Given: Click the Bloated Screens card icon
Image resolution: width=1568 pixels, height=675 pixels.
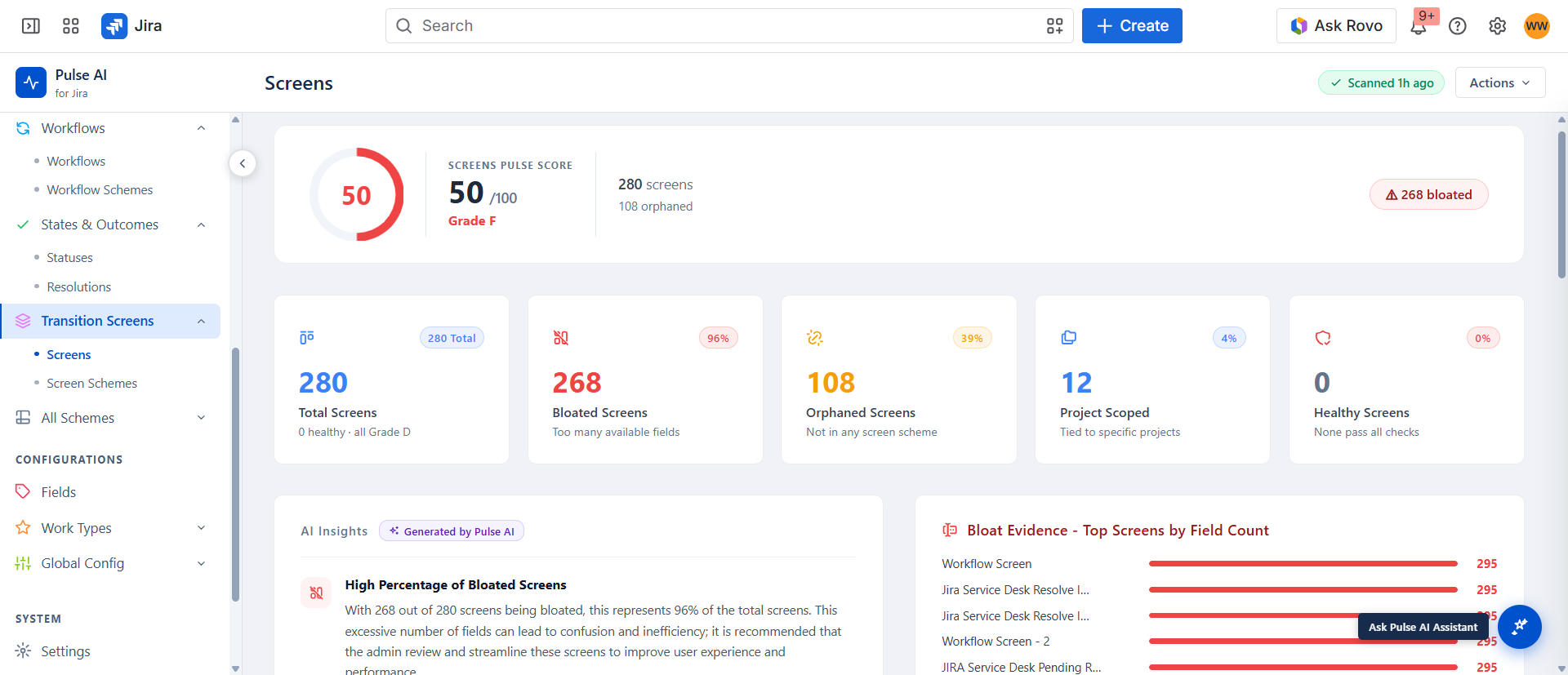Looking at the screenshot, I should 561,338.
